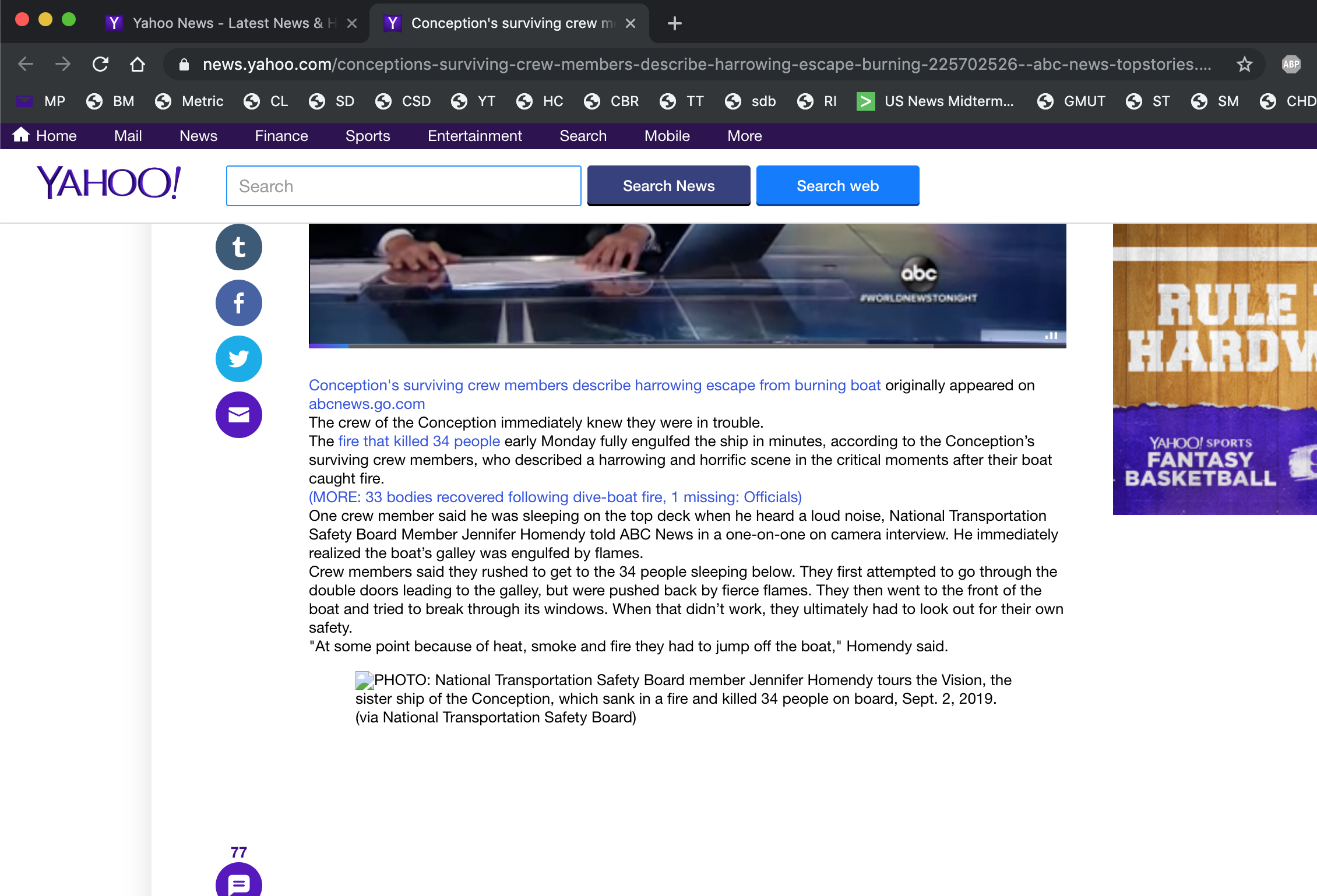This screenshot has width=1317, height=896.
Task: Open 'fire that killed 34 people' link
Action: (x=419, y=441)
